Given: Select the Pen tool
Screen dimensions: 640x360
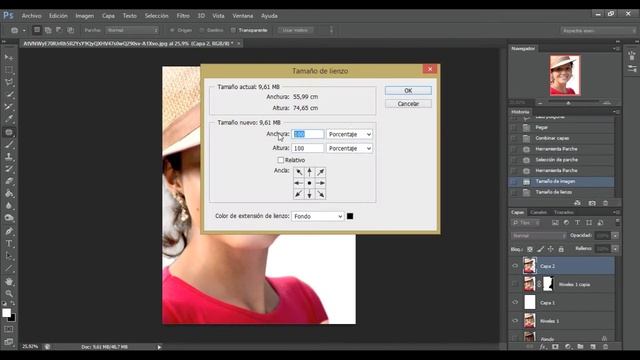Looking at the screenshot, I should pyautogui.click(x=9, y=231).
